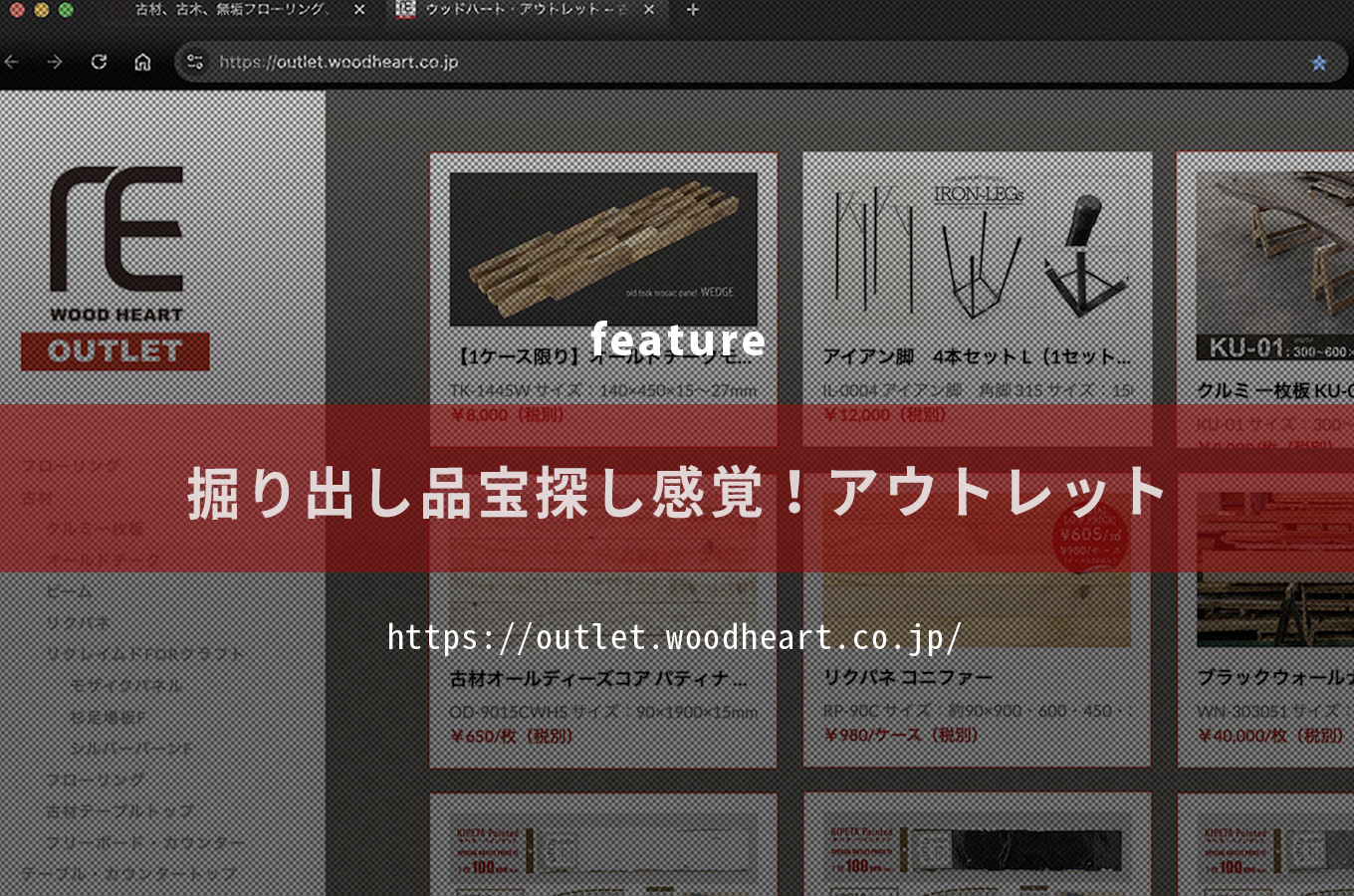
Task: Click the TK-1445W size description text
Action: [x=603, y=391]
